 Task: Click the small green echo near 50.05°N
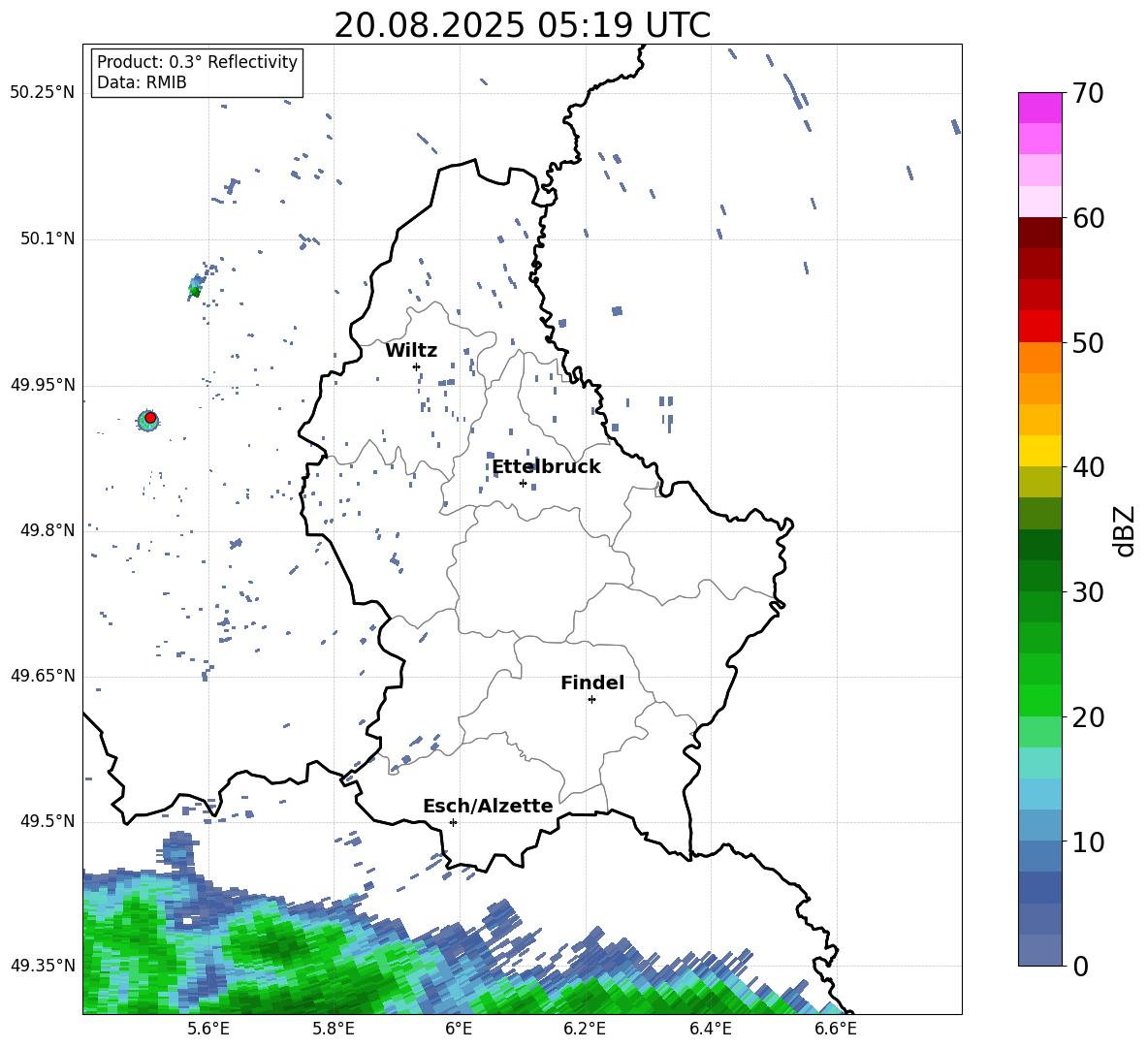195,291
